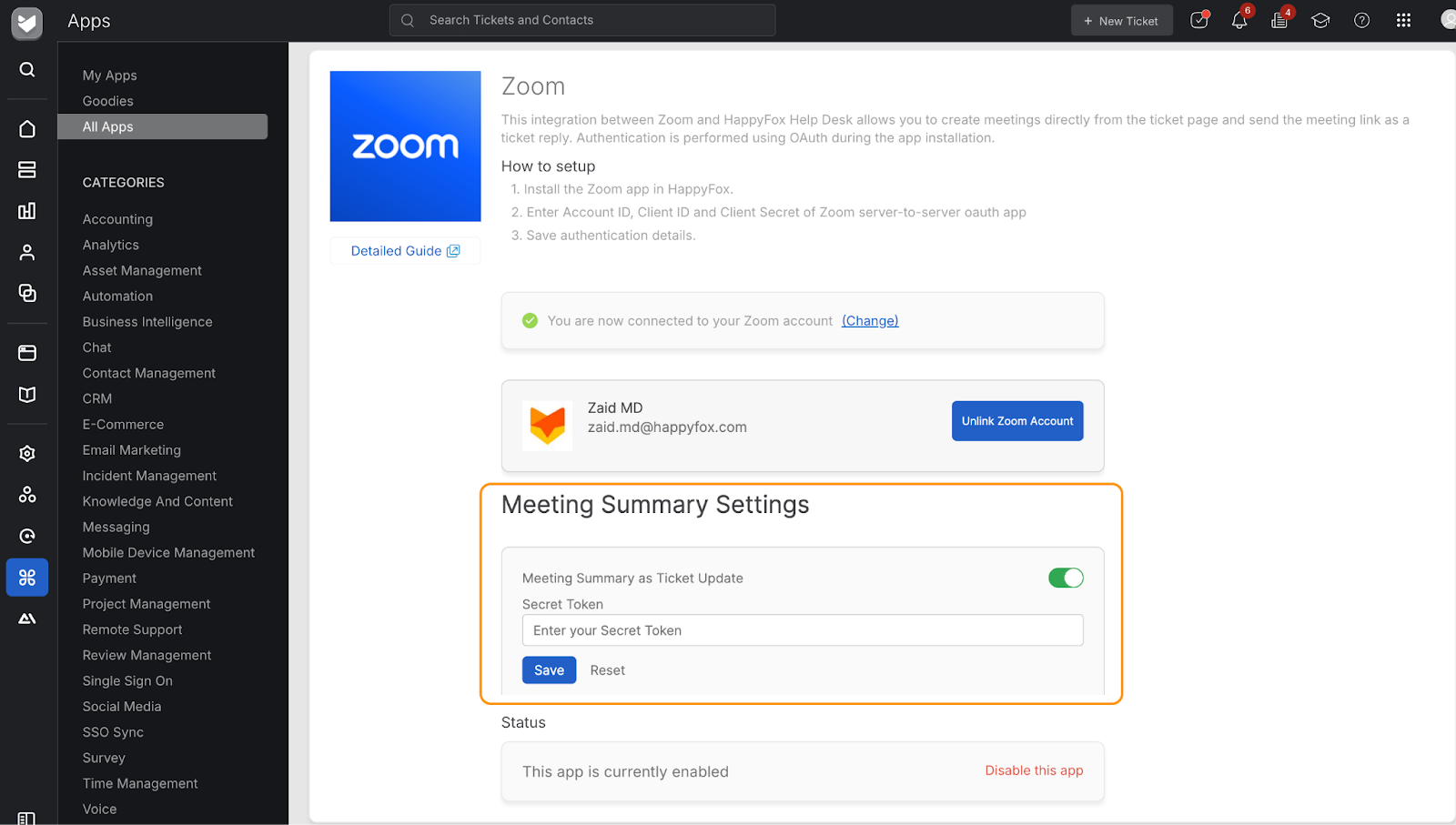Select the E-Commerce category
1456x825 pixels.
(x=123, y=424)
